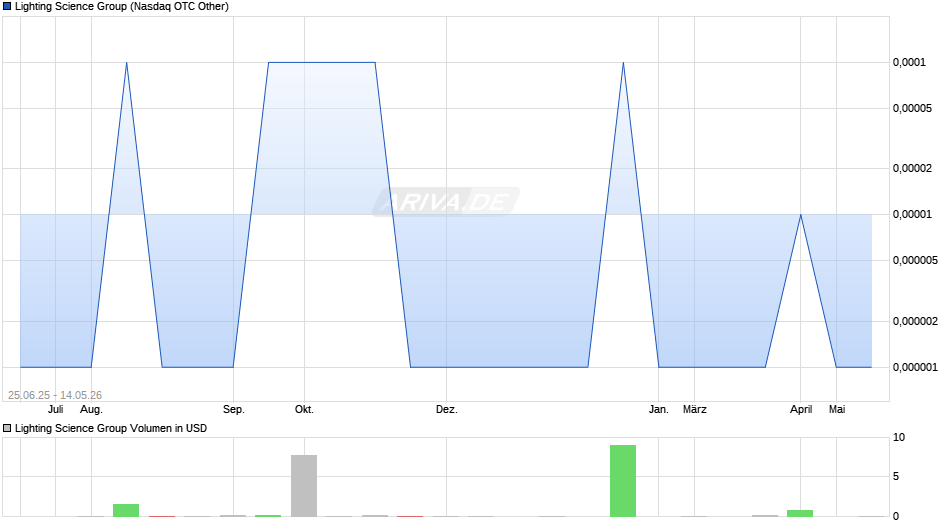This screenshot has width=940, height=526.
Task: Click the 'Aug.' axis label
Action: [x=91, y=410]
